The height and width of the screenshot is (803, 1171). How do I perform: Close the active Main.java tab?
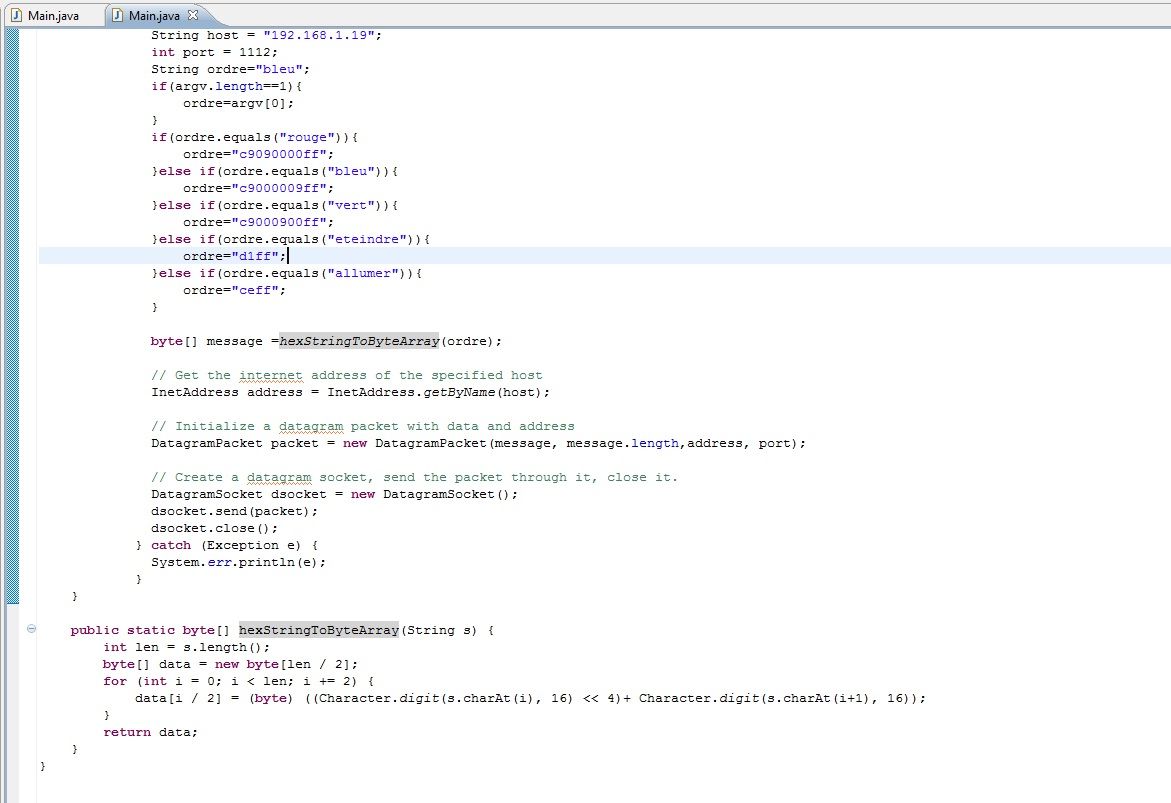click(x=193, y=14)
